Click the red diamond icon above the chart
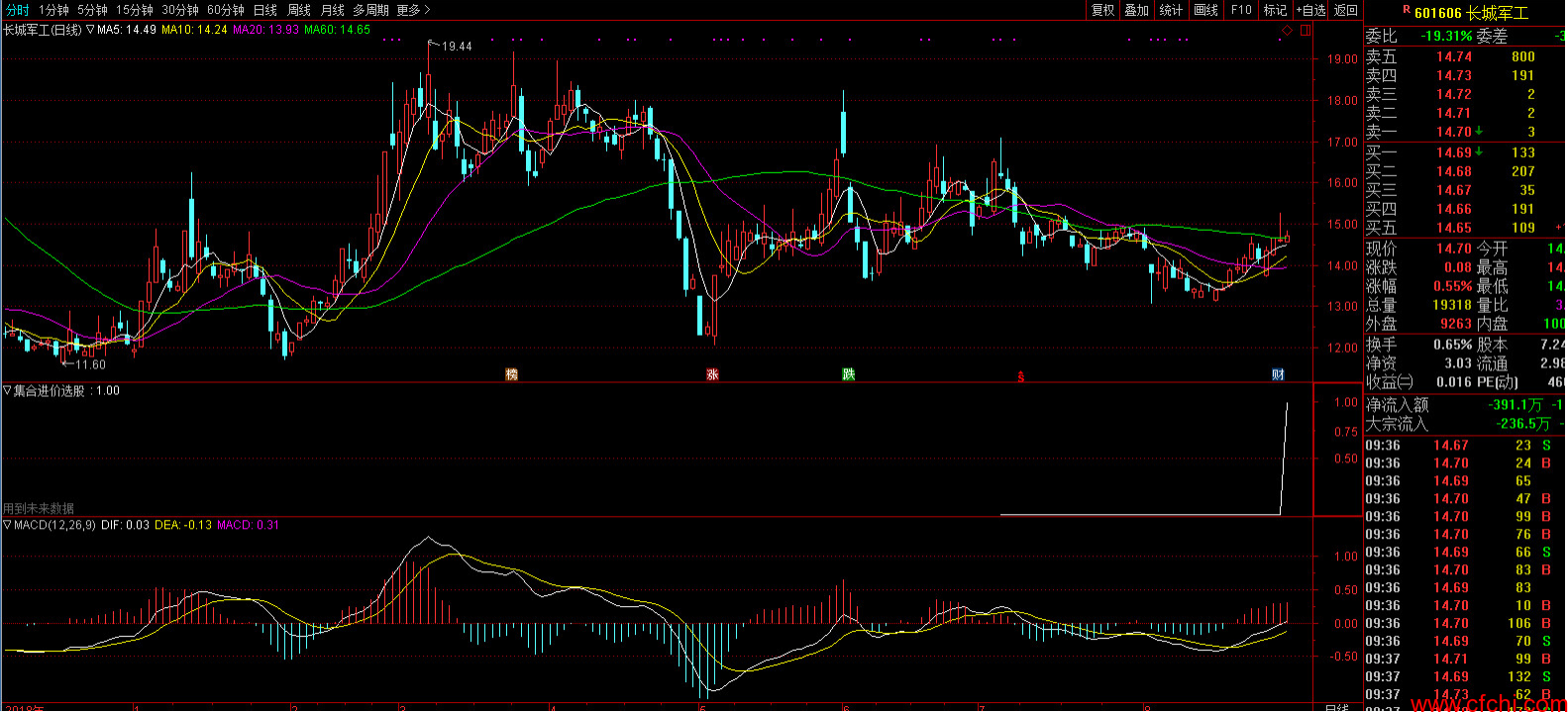 [1287, 31]
